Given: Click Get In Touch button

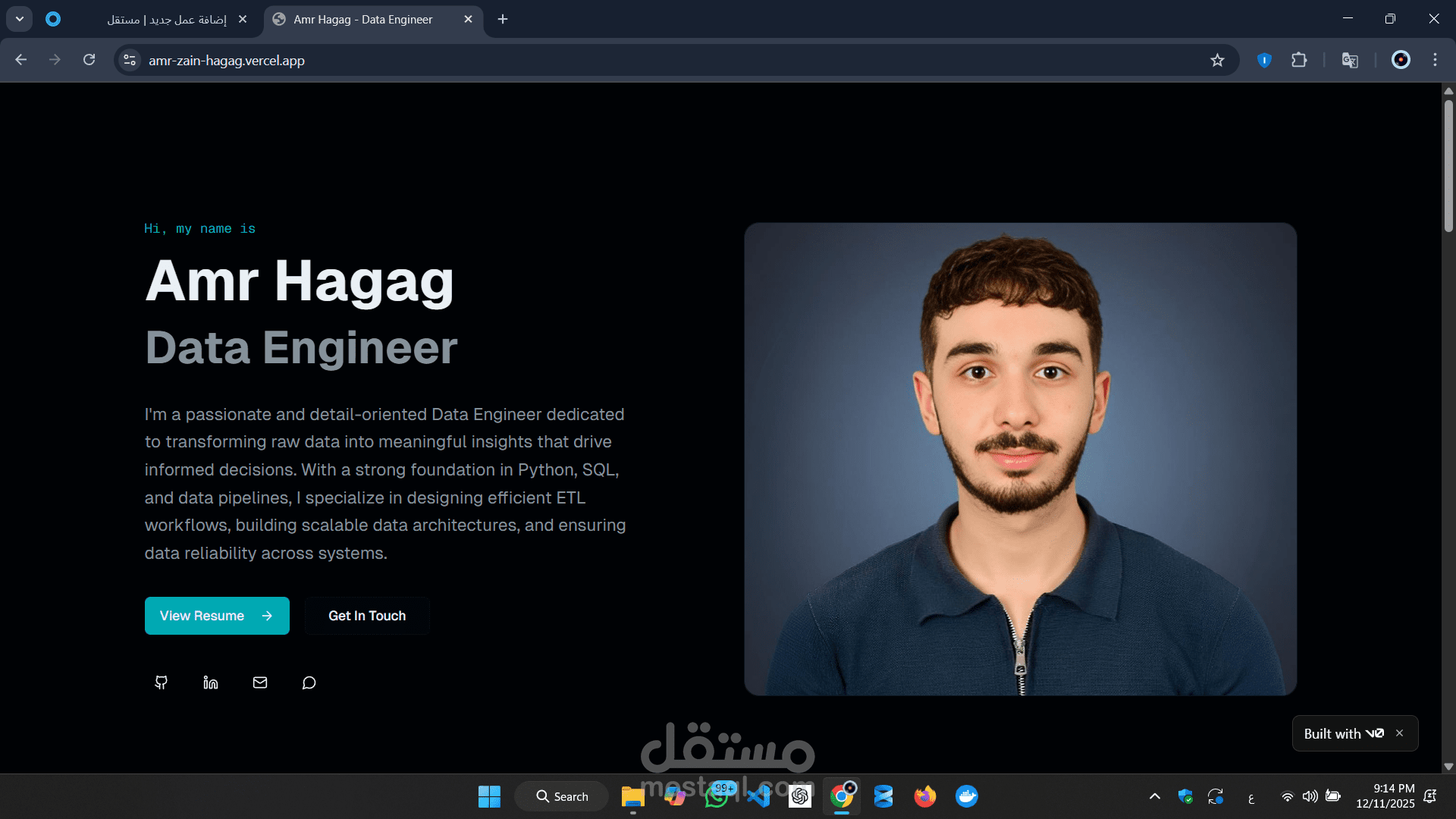Looking at the screenshot, I should coord(367,616).
